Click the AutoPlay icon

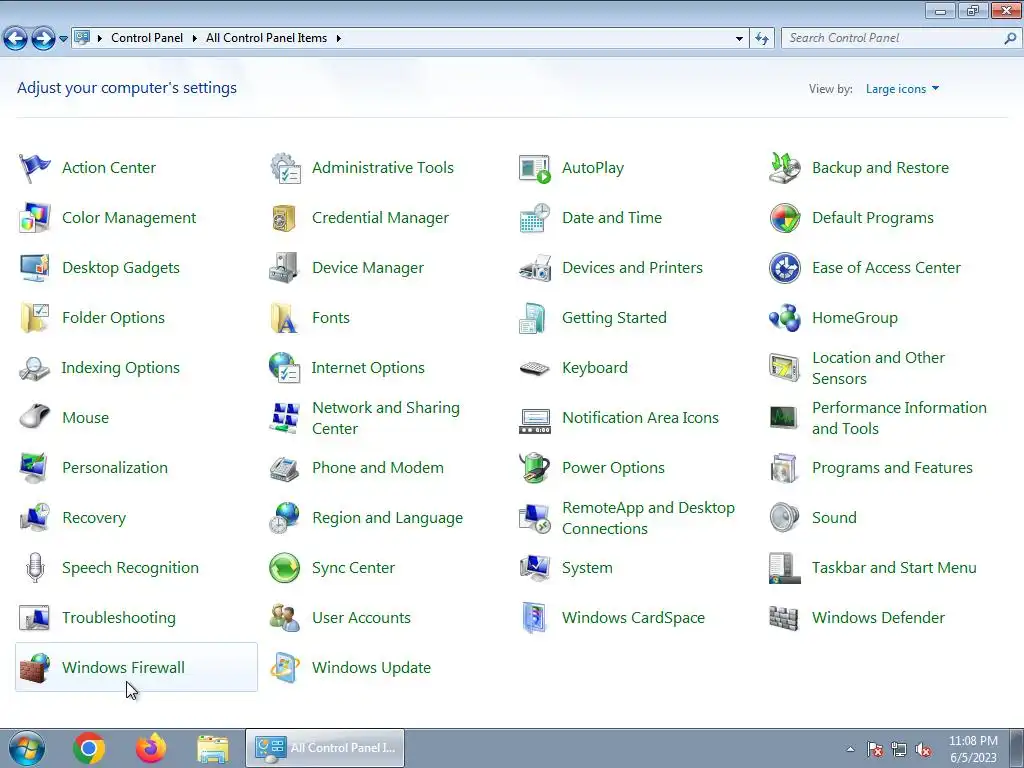(x=534, y=168)
